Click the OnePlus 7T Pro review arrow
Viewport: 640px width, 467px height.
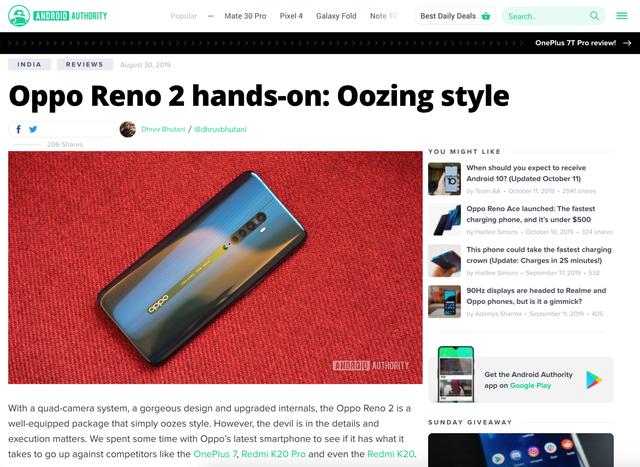click(x=627, y=43)
